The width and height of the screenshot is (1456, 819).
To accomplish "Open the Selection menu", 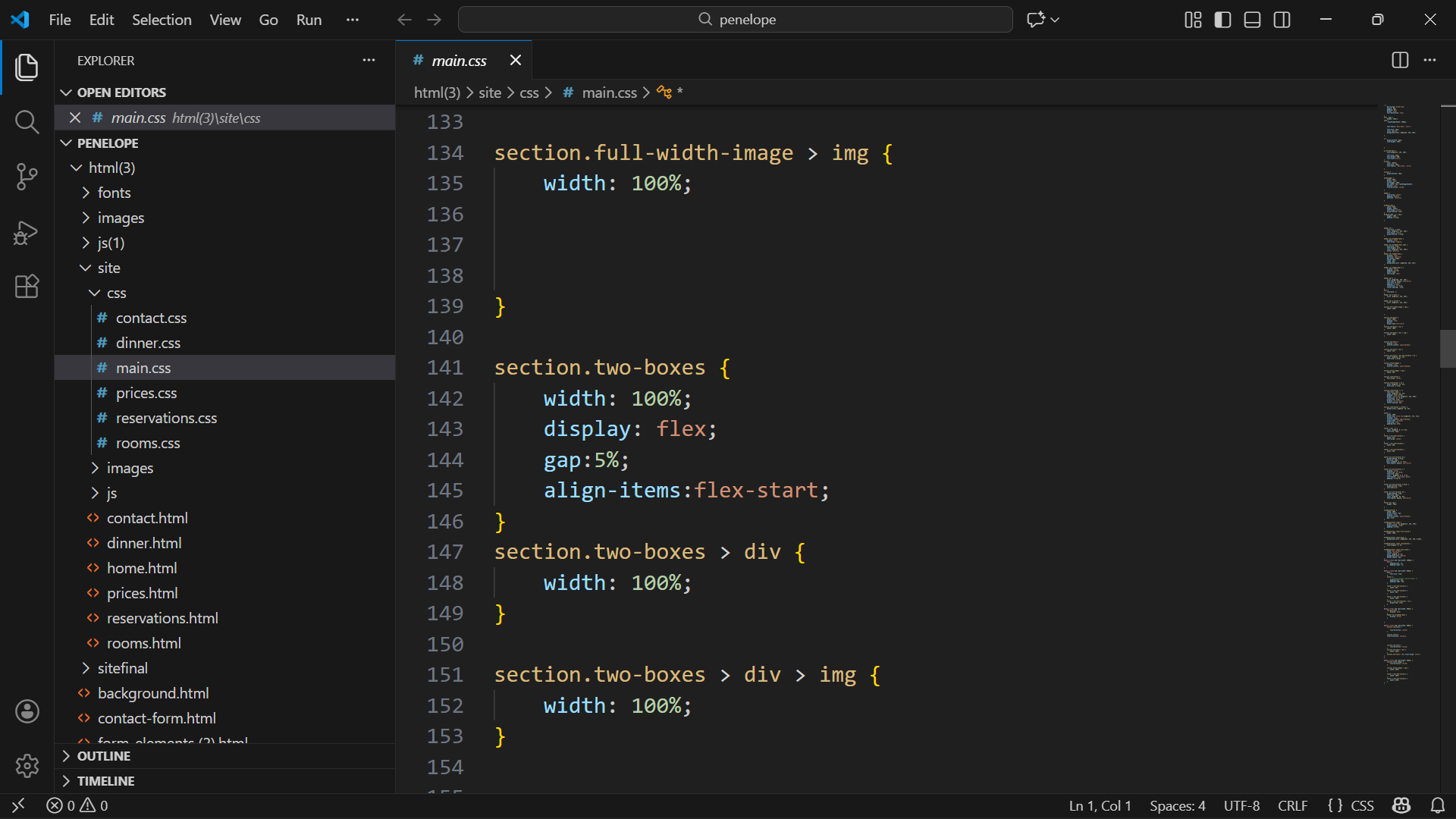I will click(x=162, y=20).
